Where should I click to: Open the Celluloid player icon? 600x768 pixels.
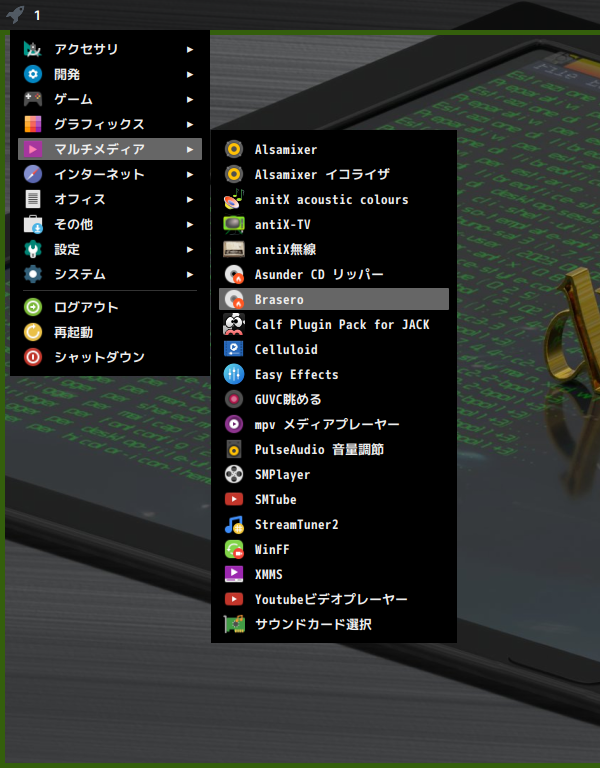pyautogui.click(x=234, y=349)
